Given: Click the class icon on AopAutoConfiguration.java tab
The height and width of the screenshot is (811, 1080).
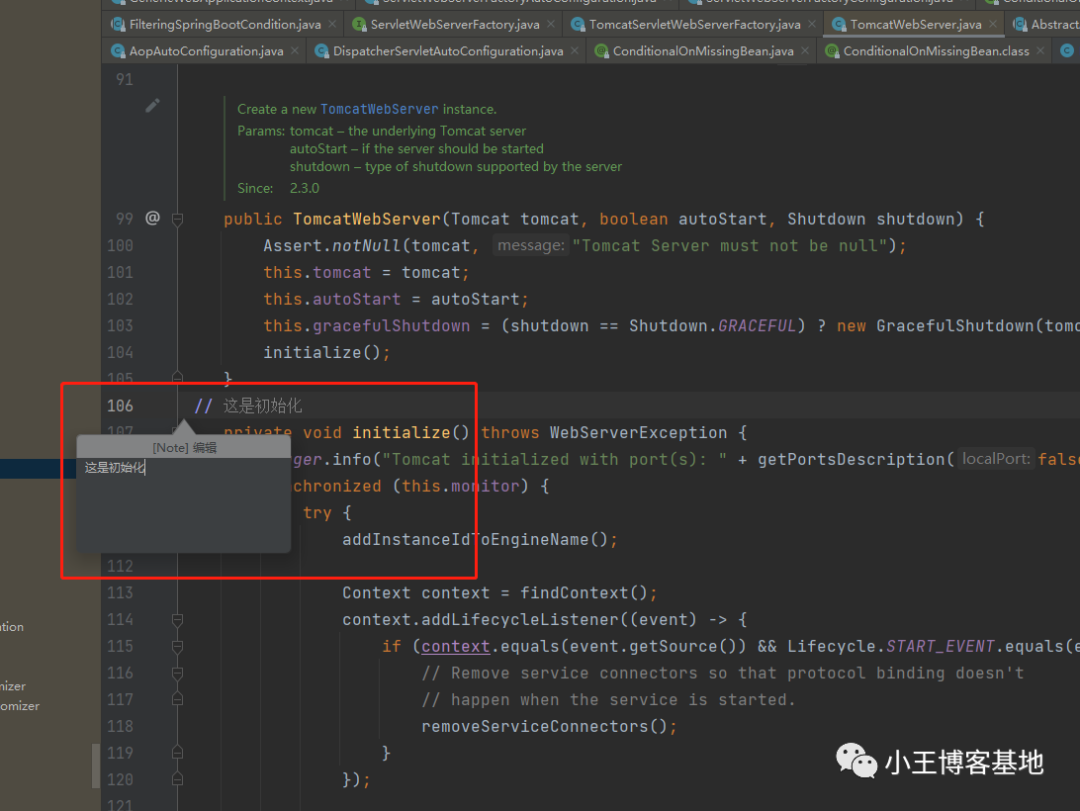Looking at the screenshot, I should (x=118, y=51).
